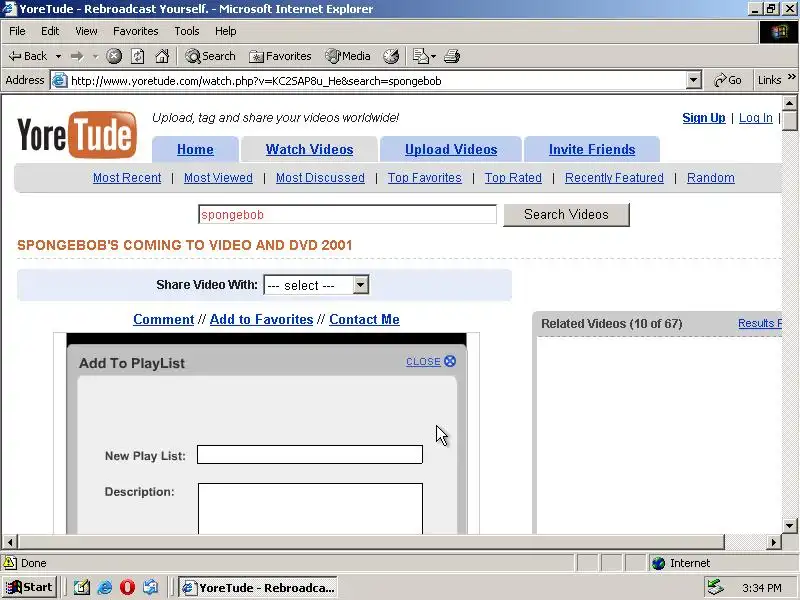Click the Log In link
This screenshot has height=600, width=800.
pyautogui.click(x=756, y=118)
